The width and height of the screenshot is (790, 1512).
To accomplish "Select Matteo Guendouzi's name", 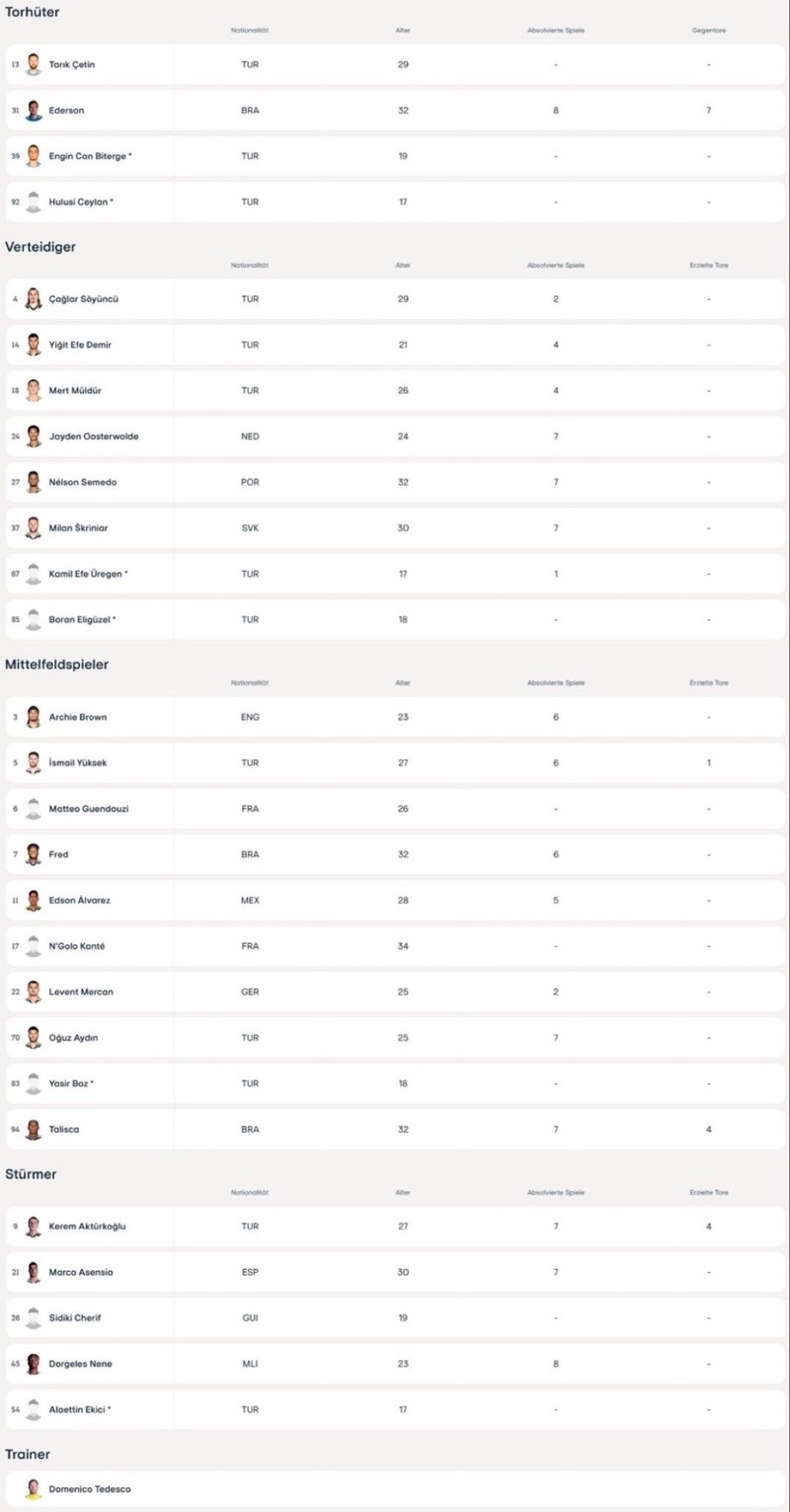I will (89, 809).
